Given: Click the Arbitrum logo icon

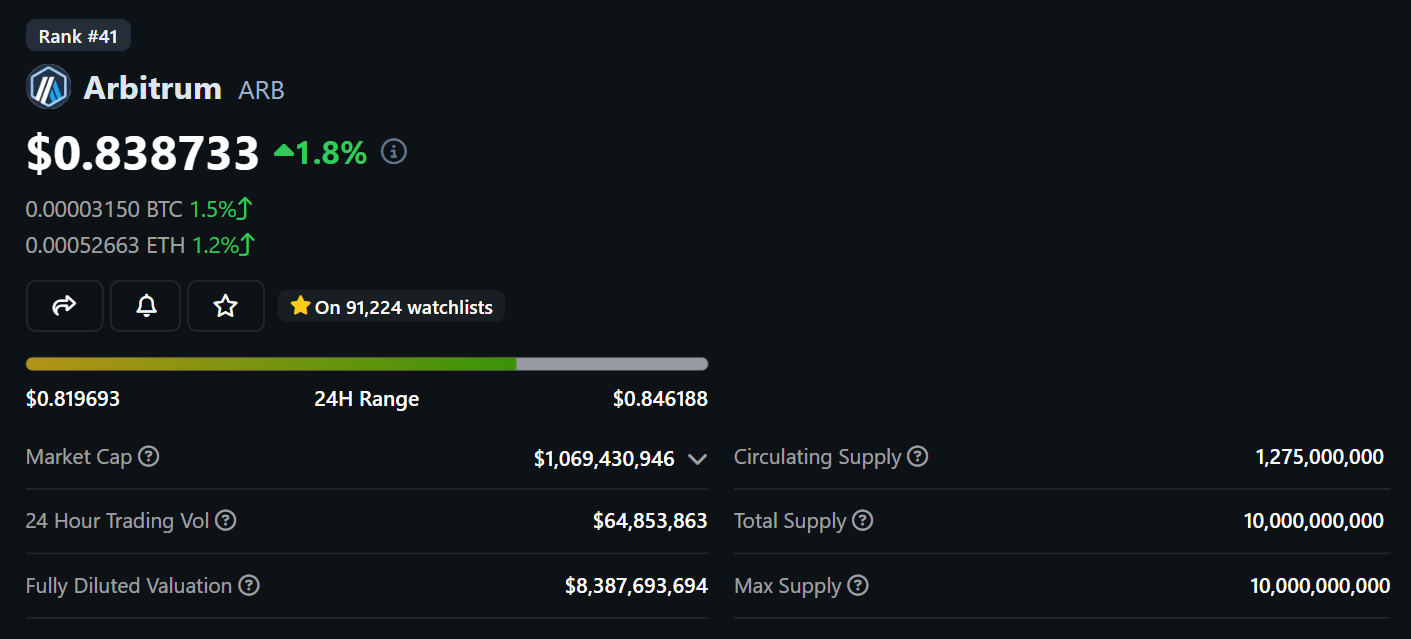Looking at the screenshot, I should (48, 87).
